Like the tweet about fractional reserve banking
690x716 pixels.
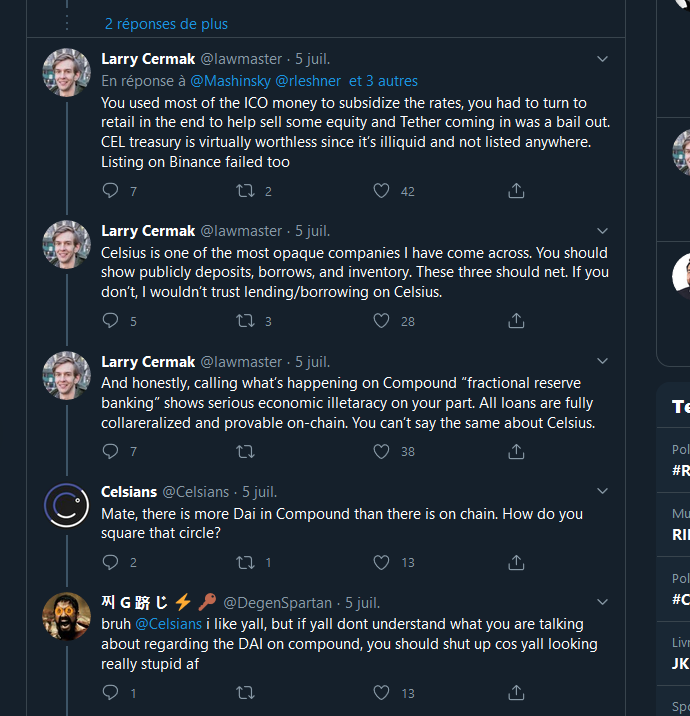[x=381, y=452]
